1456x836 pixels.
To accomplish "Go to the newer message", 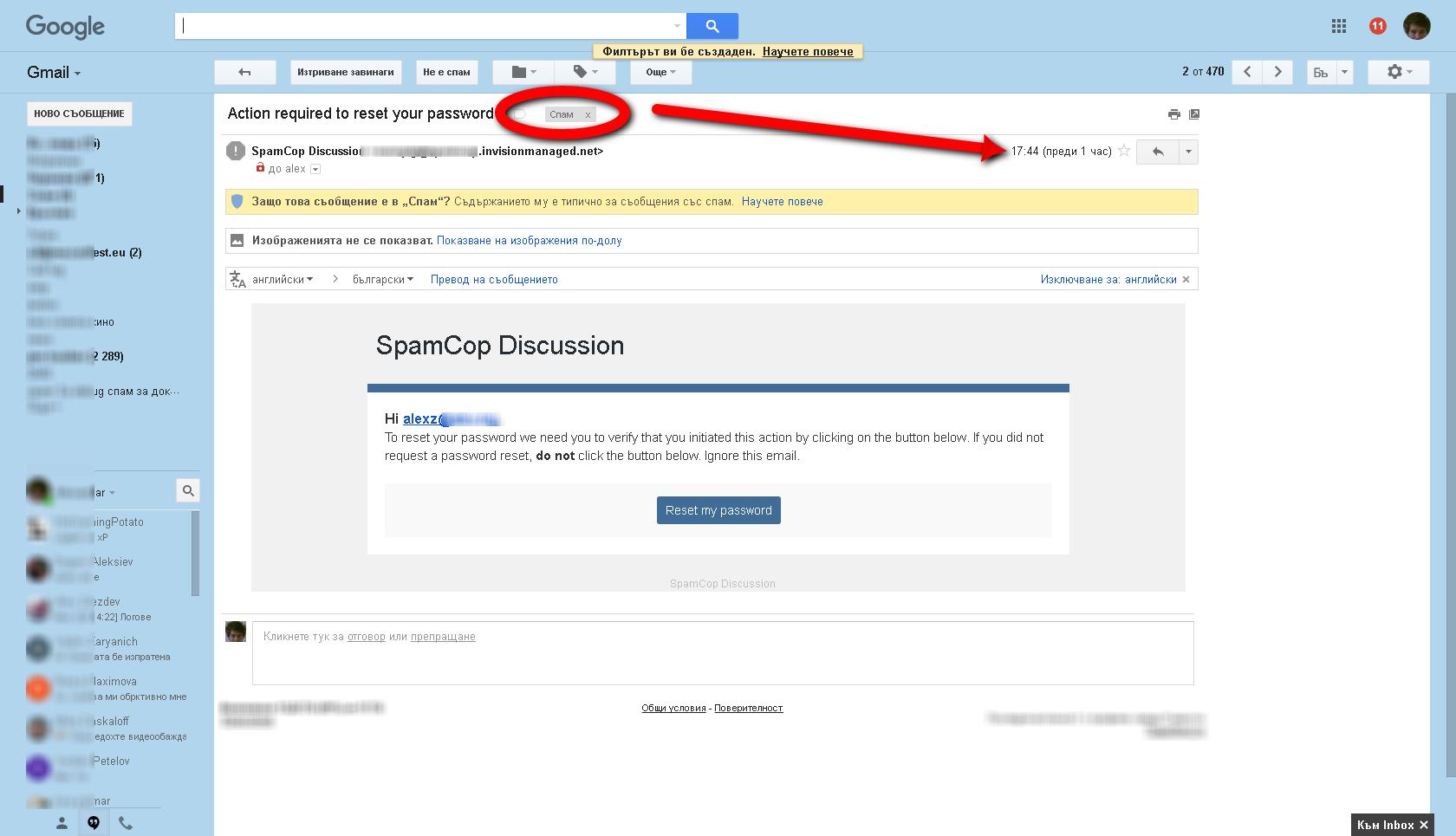I will pyautogui.click(x=1247, y=72).
